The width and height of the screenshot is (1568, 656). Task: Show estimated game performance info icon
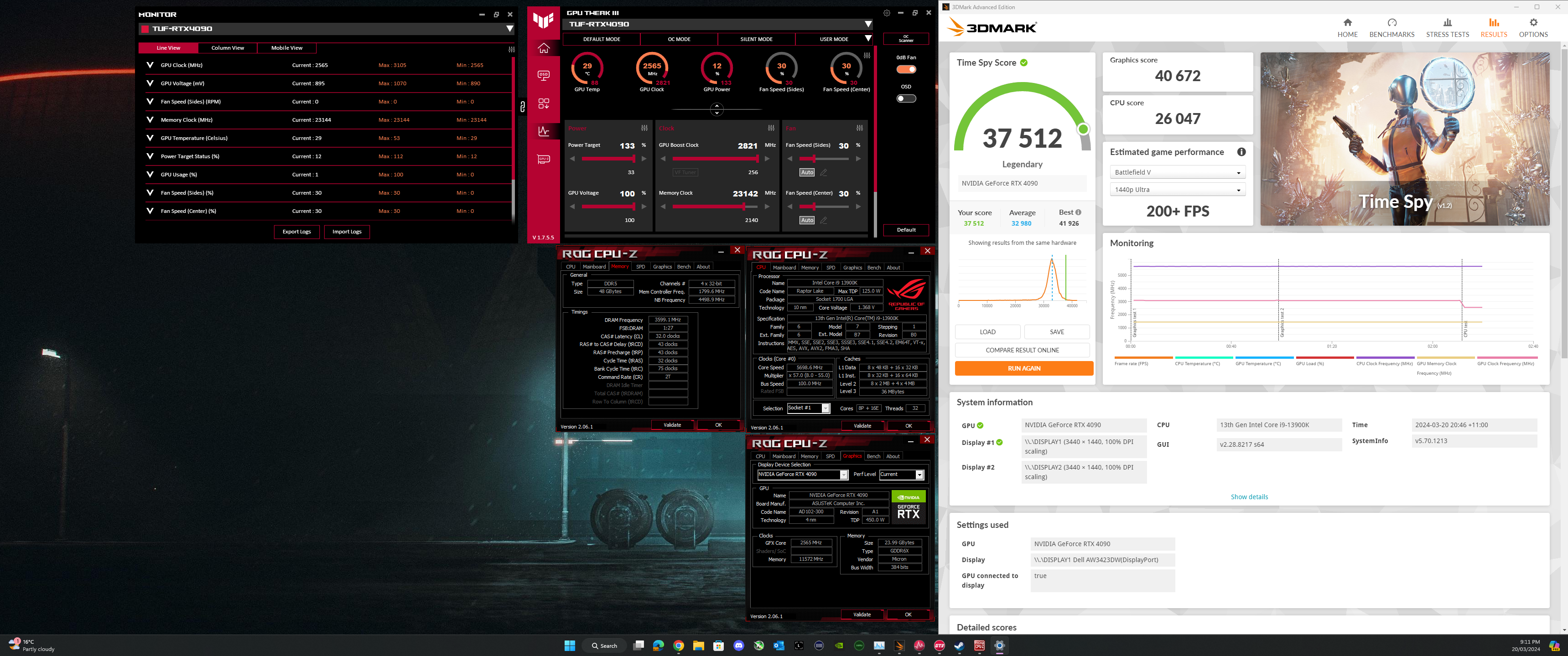point(1241,152)
